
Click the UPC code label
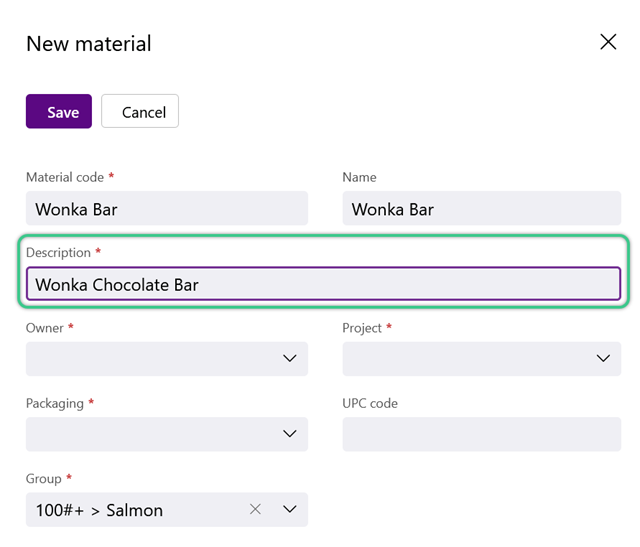(x=370, y=403)
